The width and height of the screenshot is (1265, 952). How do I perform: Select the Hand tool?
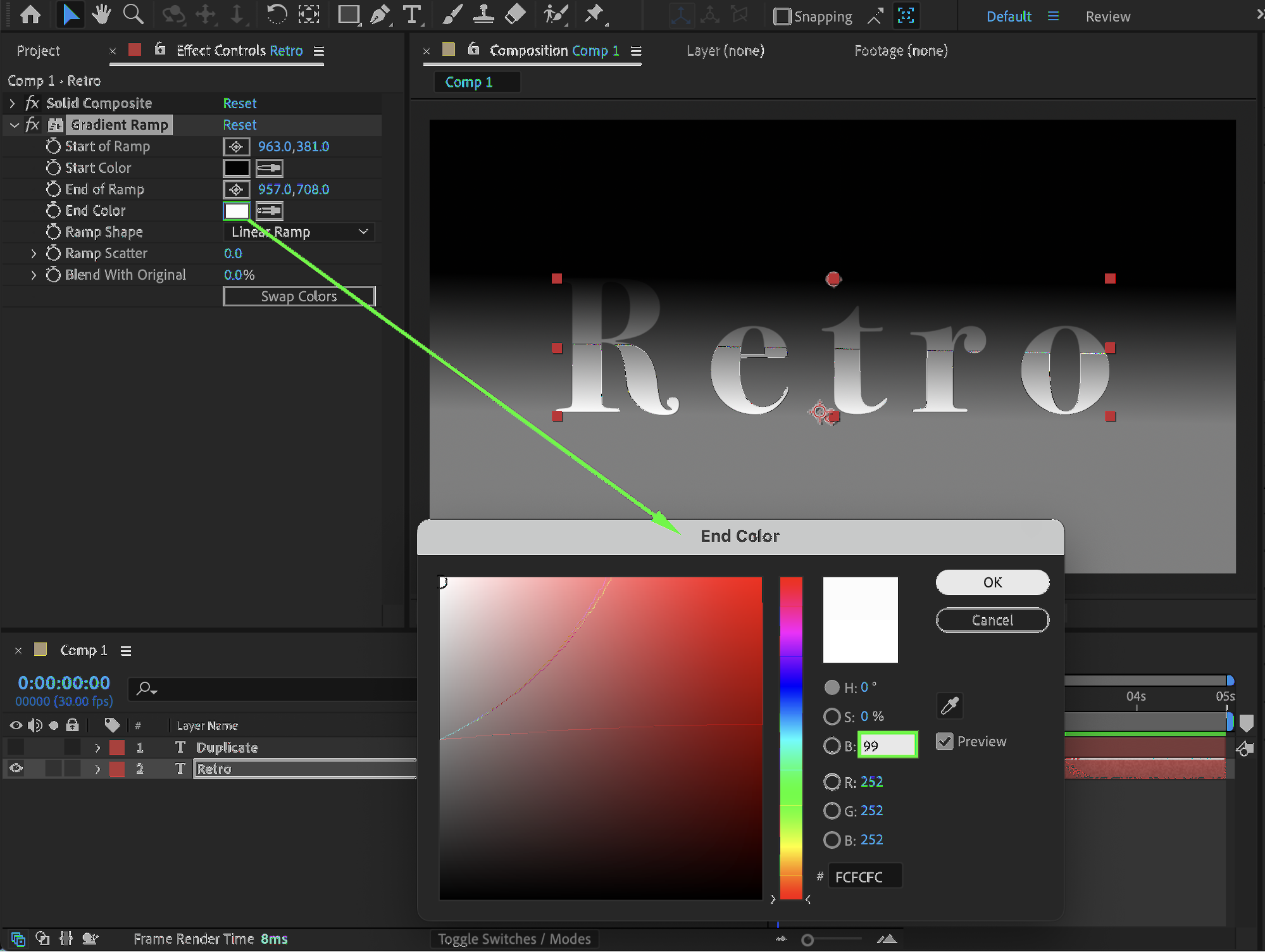click(101, 15)
